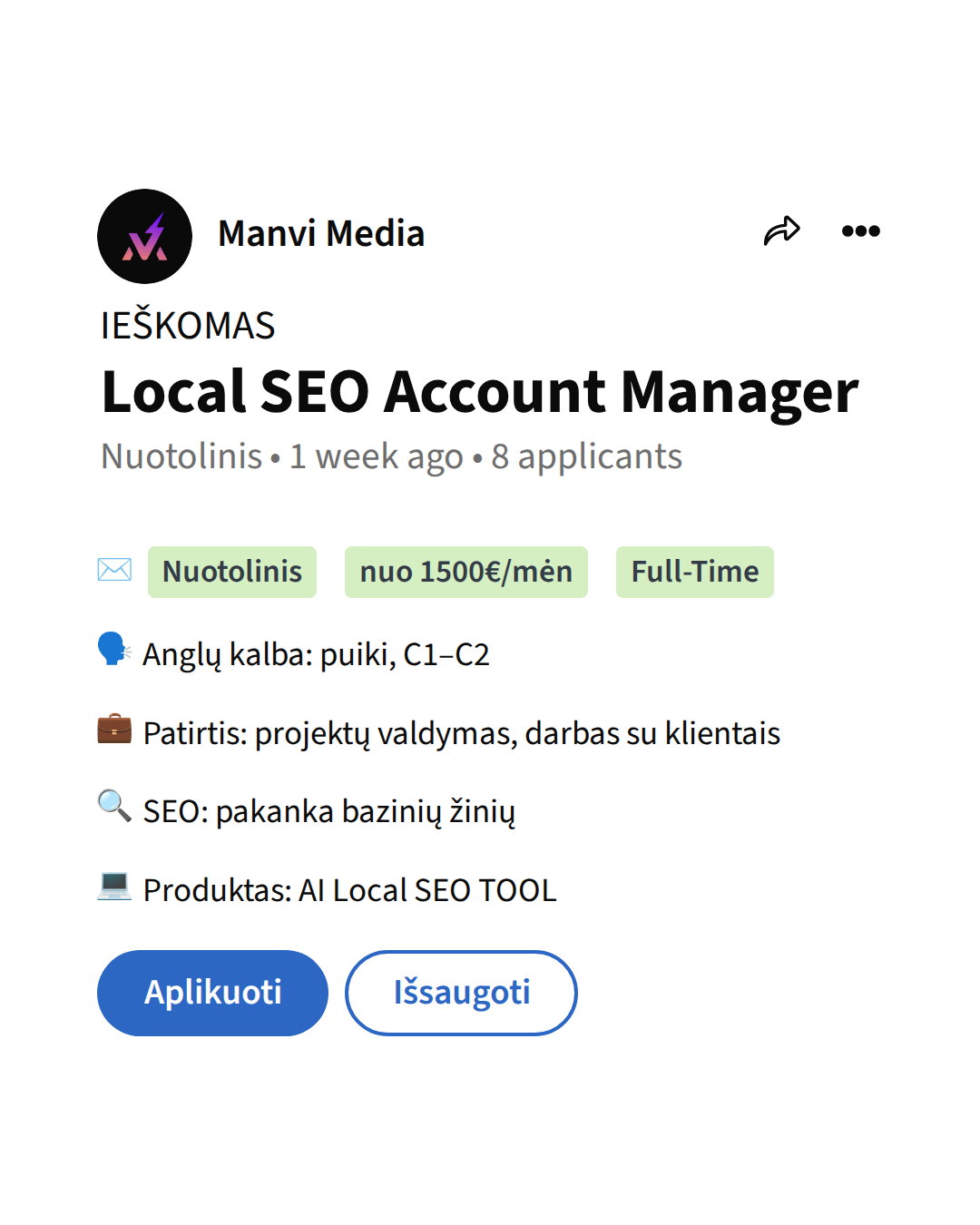Click the Local SEO Account Manager title

[x=480, y=393]
